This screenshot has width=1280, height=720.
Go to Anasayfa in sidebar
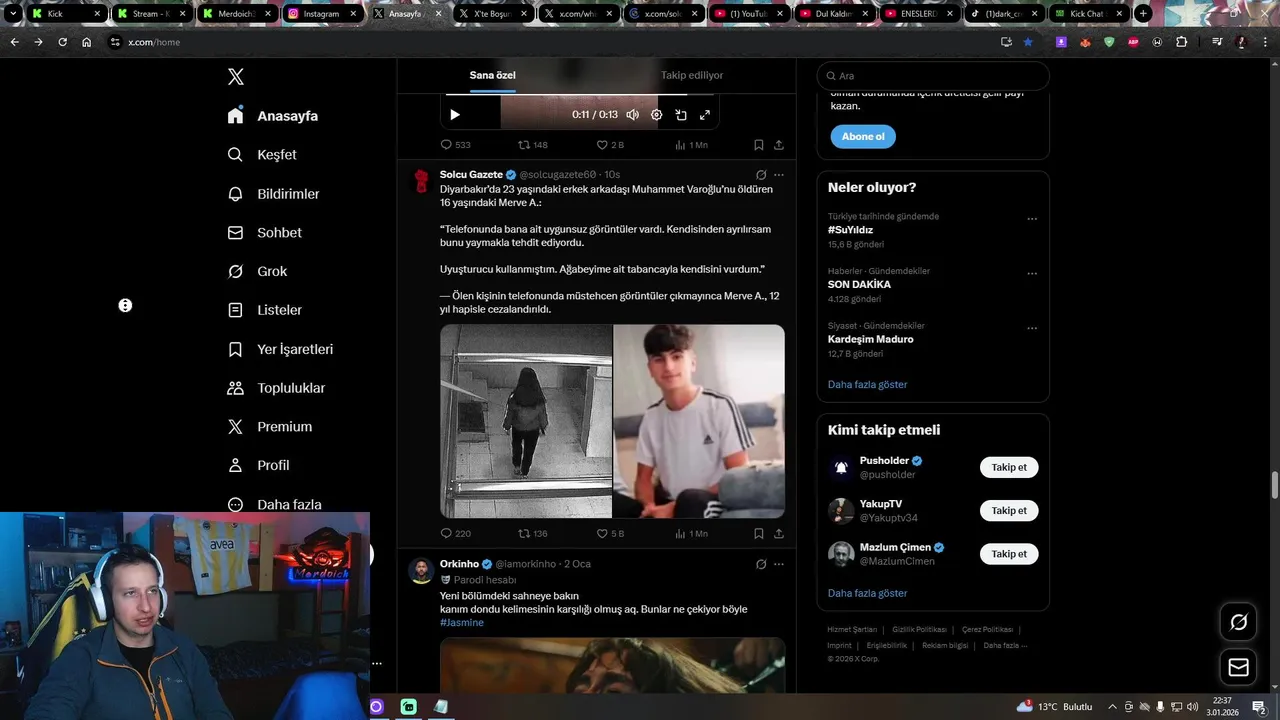pyautogui.click(x=273, y=116)
